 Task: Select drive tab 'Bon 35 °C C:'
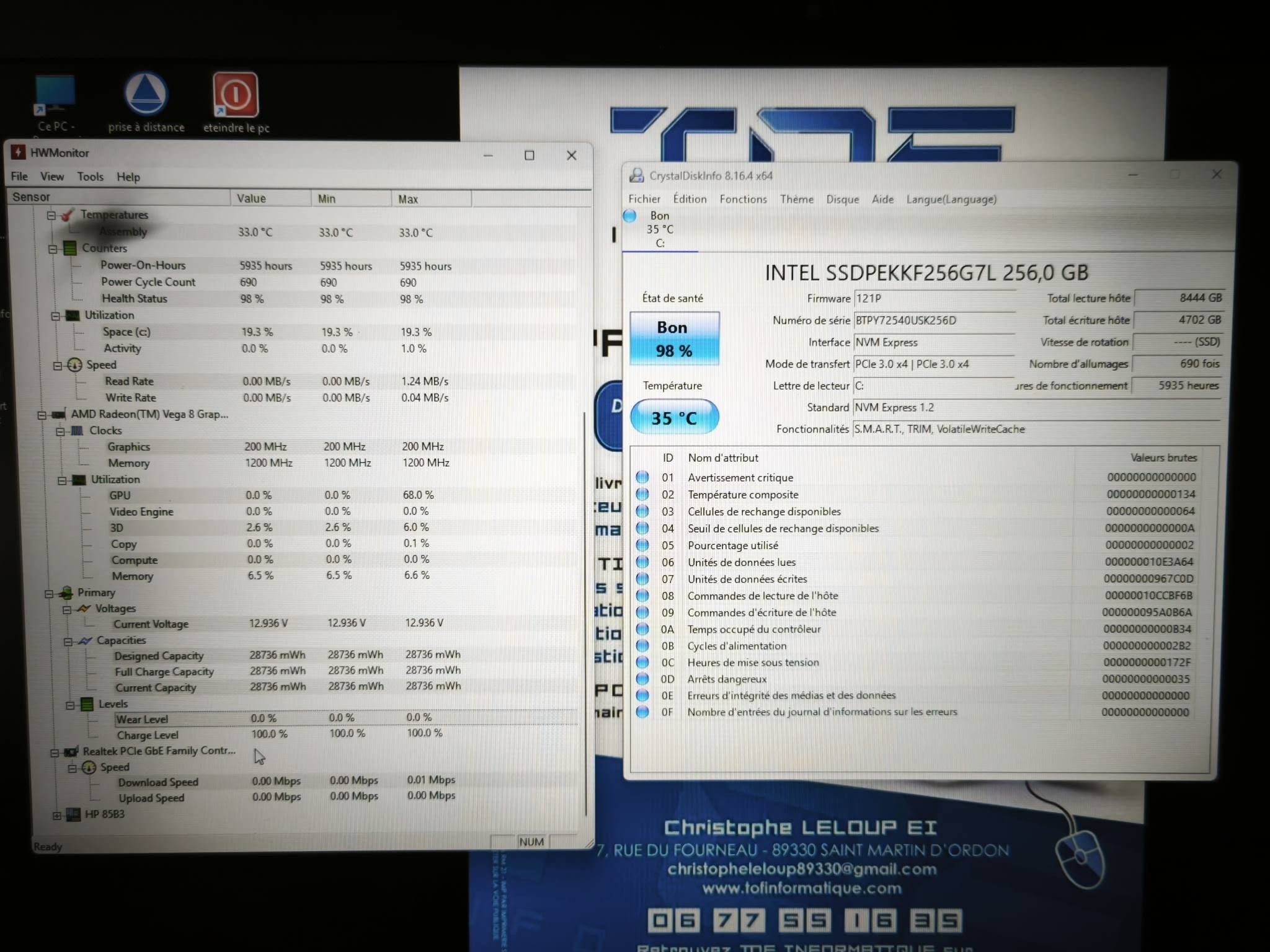pos(660,229)
